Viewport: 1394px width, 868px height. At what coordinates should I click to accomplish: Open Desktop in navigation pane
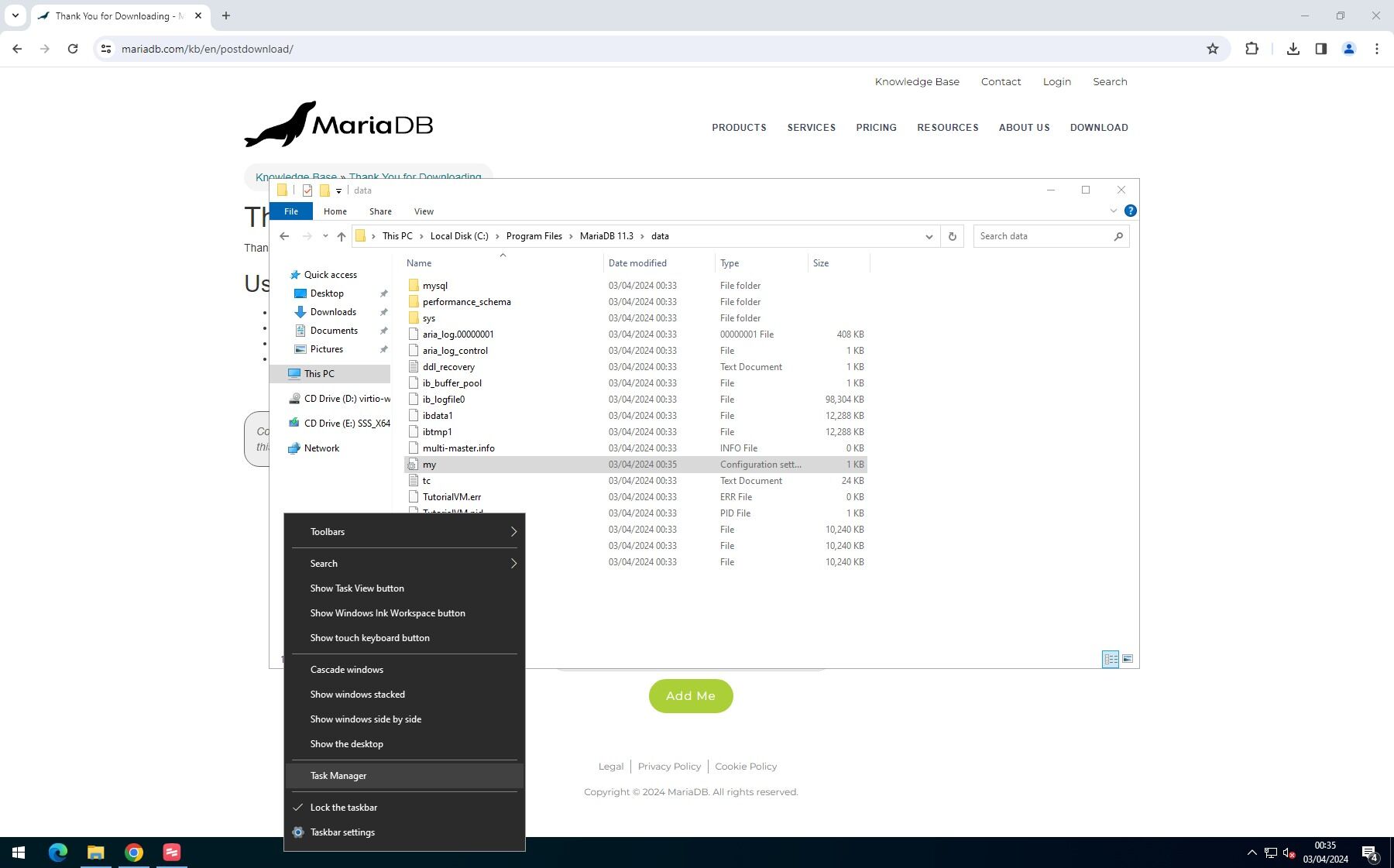point(327,293)
